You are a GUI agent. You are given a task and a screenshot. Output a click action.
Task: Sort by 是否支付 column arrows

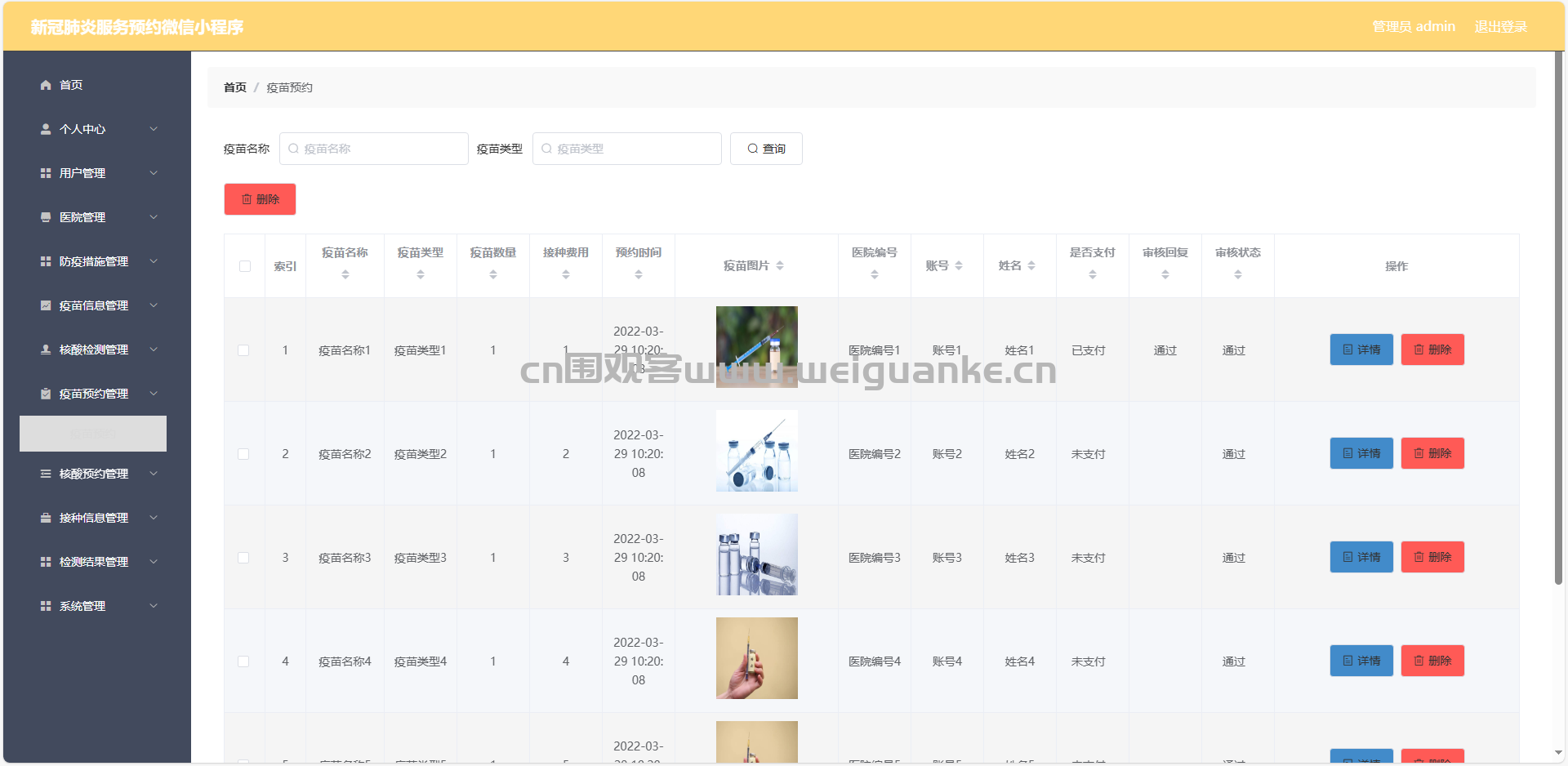[1093, 275]
